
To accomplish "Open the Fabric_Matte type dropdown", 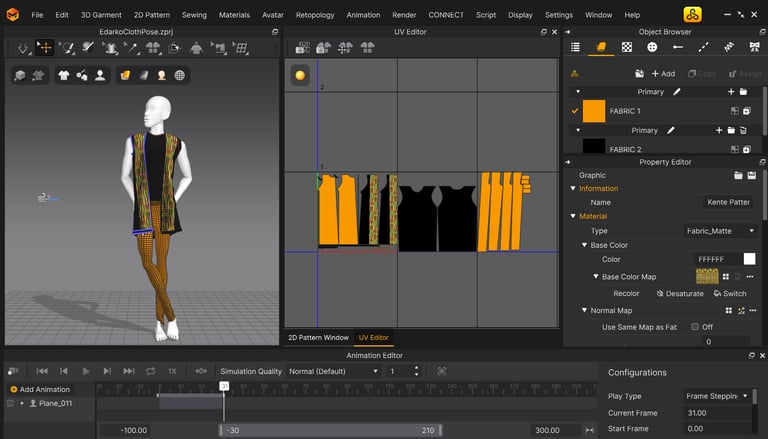I will tap(719, 231).
